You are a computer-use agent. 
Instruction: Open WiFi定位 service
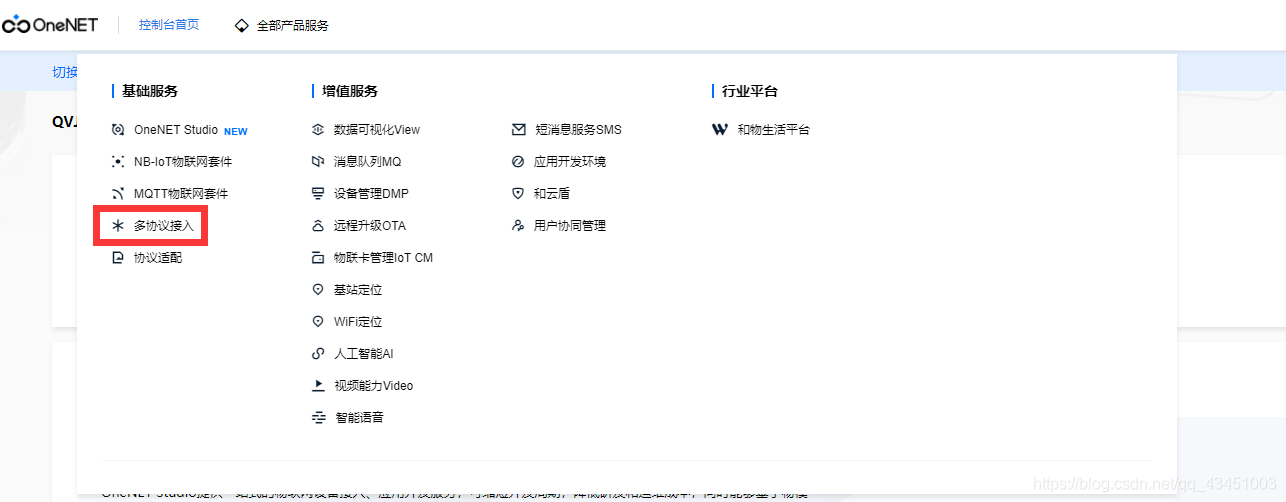point(358,322)
